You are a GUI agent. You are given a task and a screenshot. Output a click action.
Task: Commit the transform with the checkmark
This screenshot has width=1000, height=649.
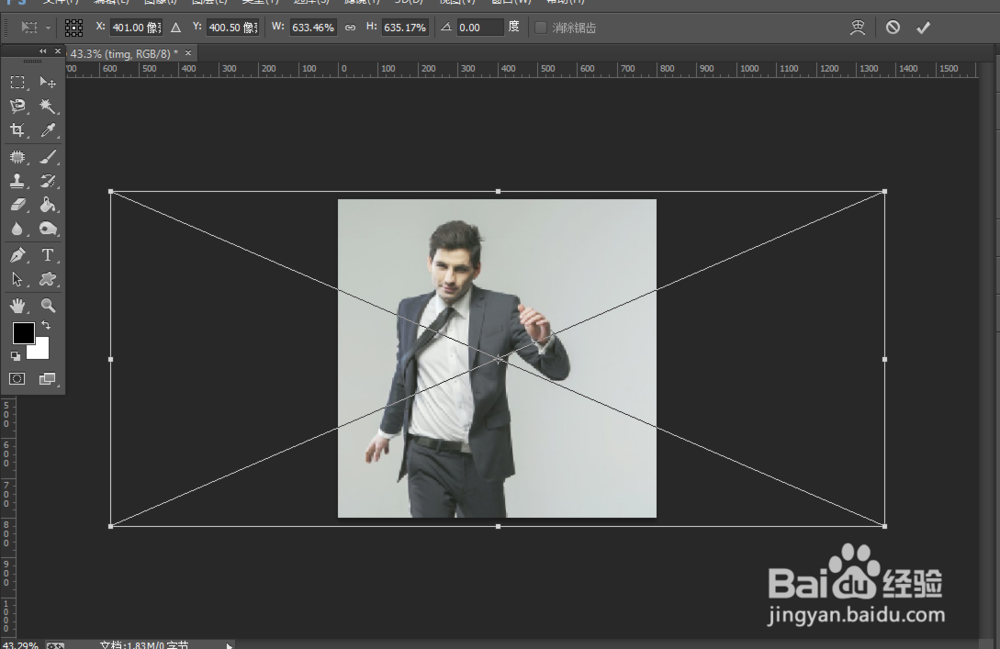click(x=923, y=27)
